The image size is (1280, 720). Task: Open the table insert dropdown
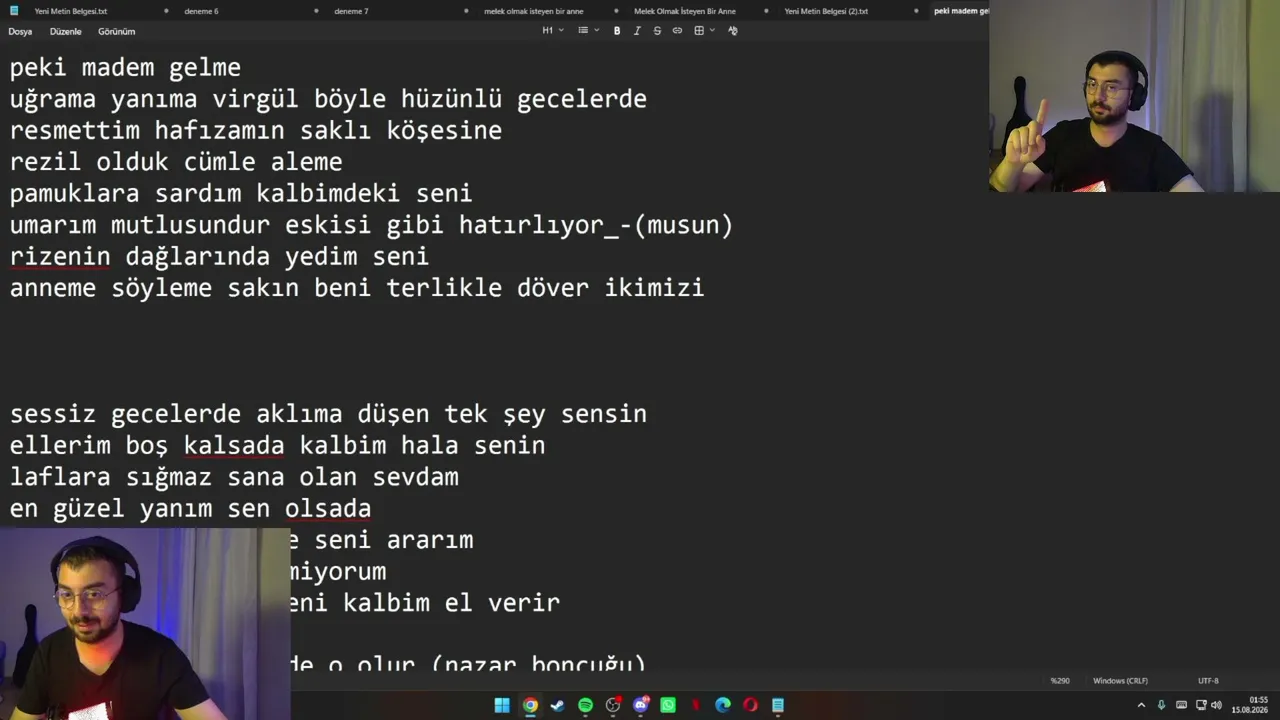point(705,31)
